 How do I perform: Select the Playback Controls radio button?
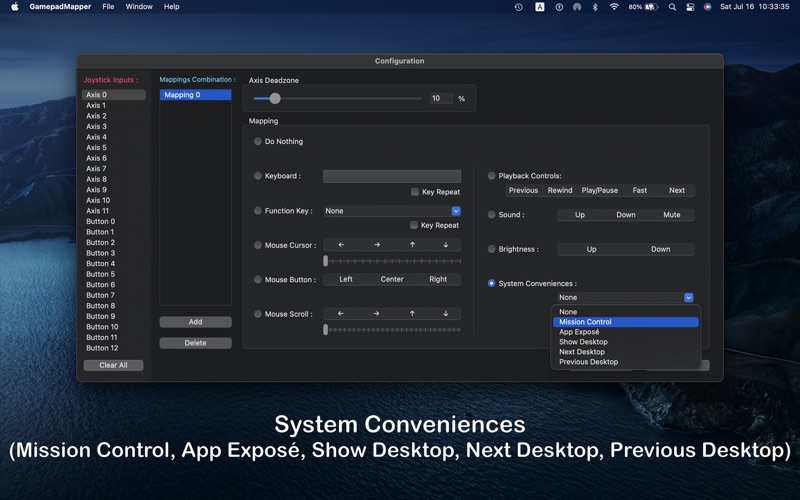click(x=491, y=176)
